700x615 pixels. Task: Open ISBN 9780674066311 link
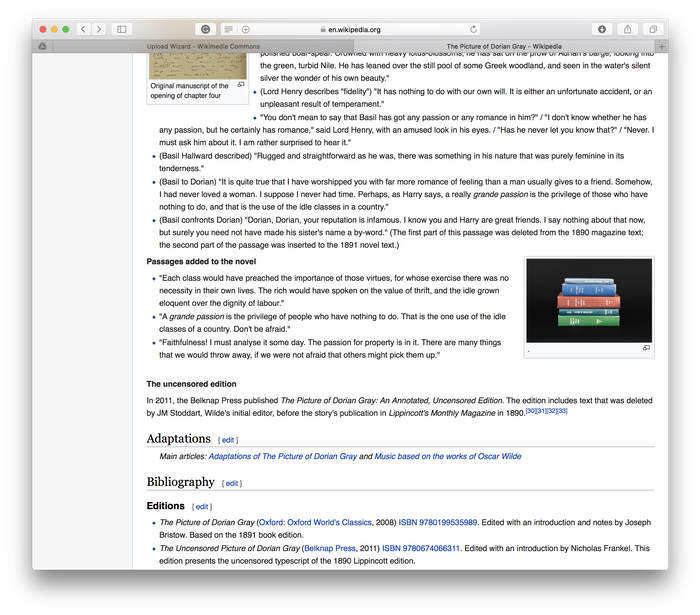coord(421,548)
